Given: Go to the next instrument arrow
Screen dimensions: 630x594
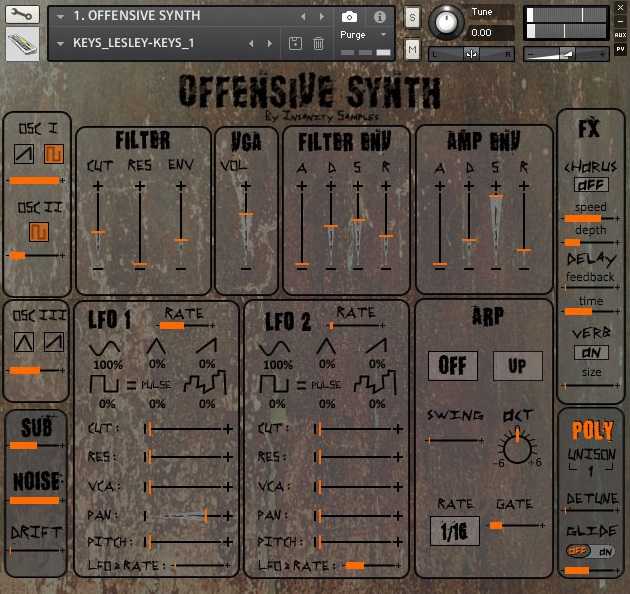Looking at the screenshot, I should [321, 16].
